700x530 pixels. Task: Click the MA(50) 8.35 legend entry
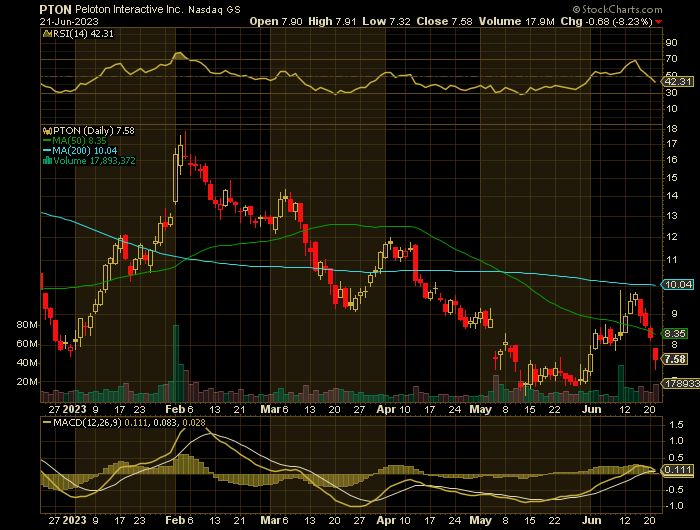point(75,141)
